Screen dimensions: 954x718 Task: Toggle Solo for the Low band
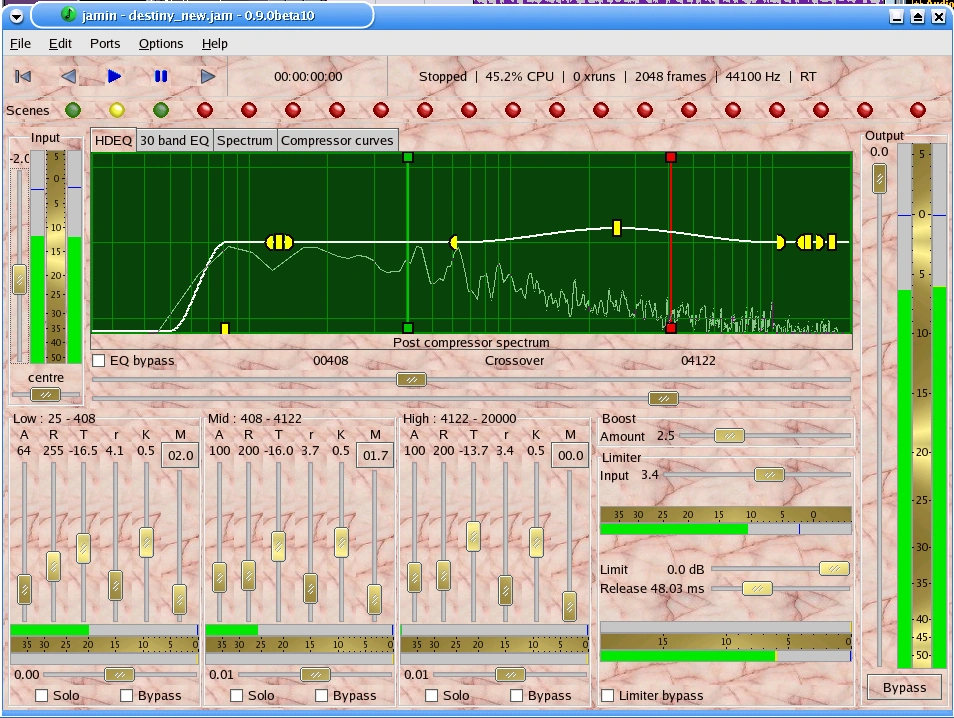[41, 695]
